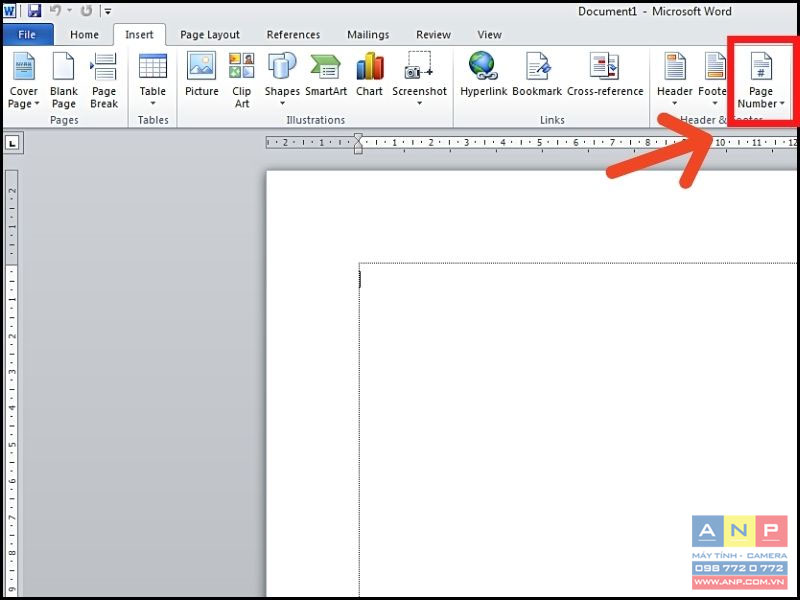Expand the Shapes gallery
This screenshot has height=600, width=800.
(282, 79)
